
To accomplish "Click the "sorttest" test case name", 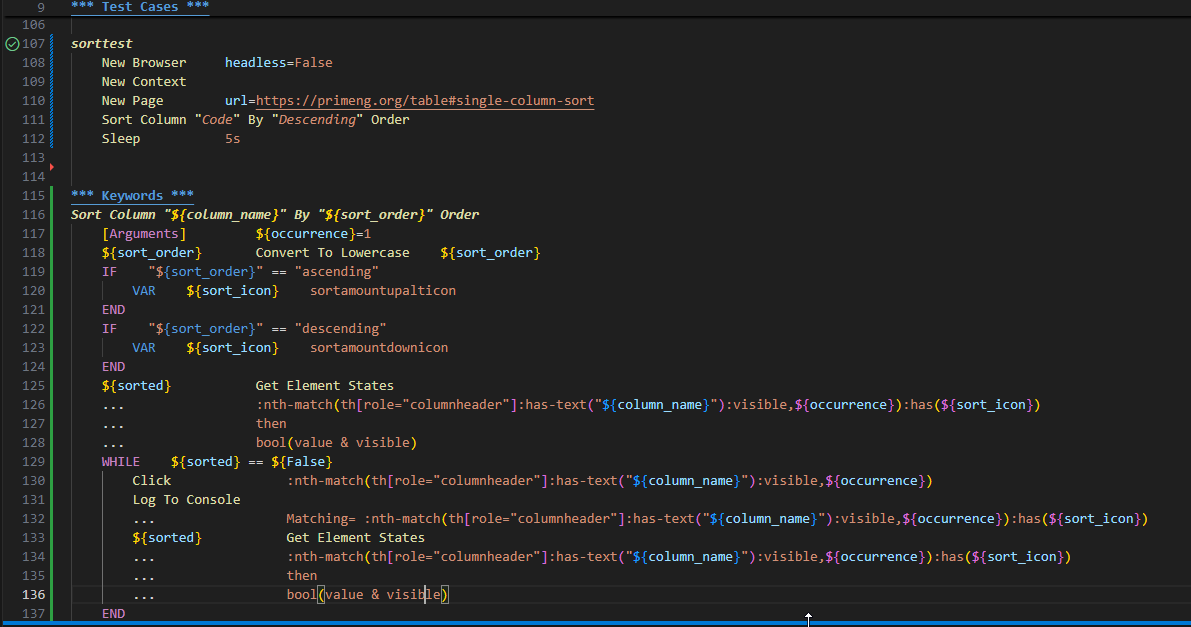I will click(x=102, y=44).
